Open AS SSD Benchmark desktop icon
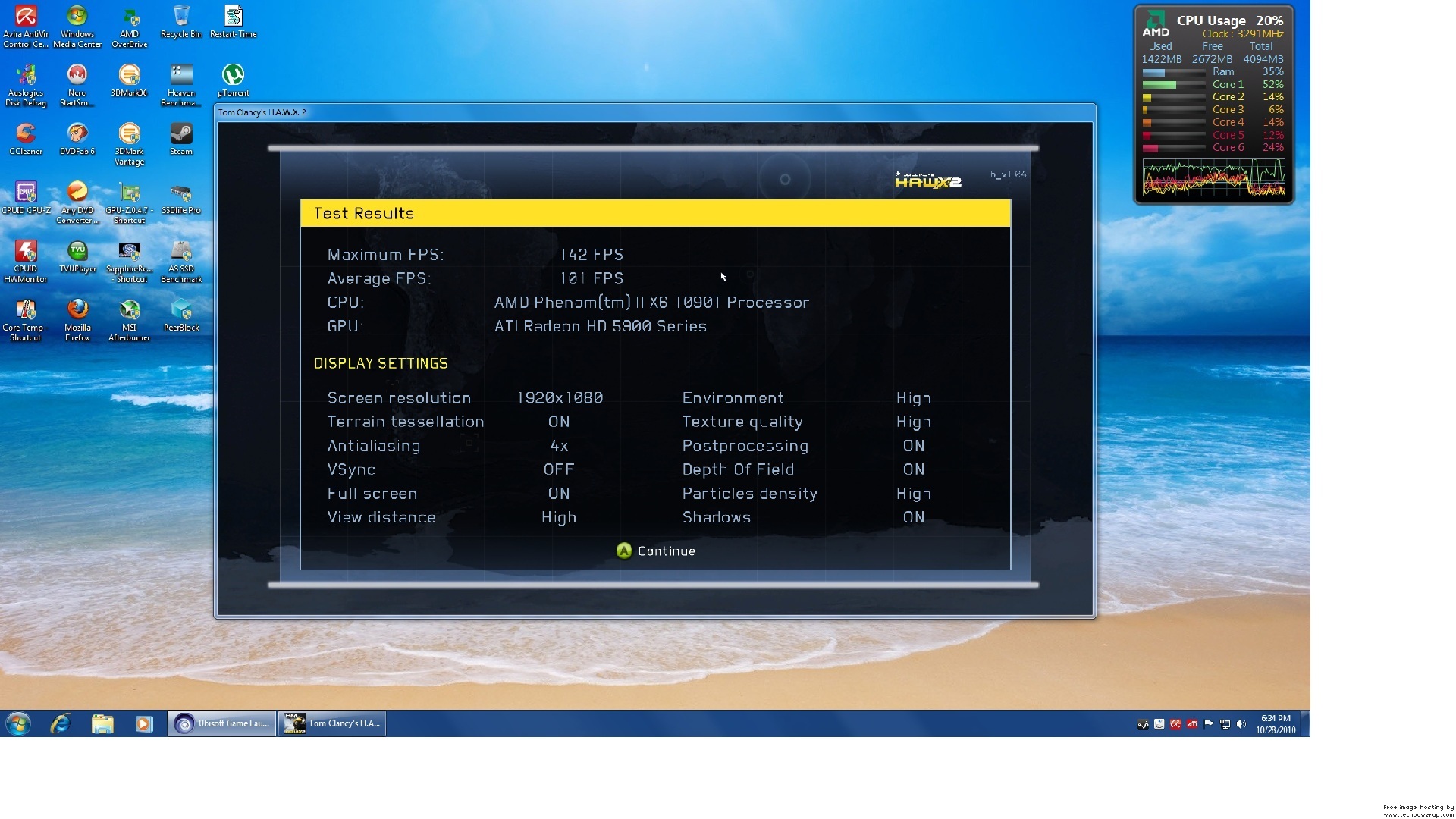This screenshot has height=819, width=1456. [181, 262]
